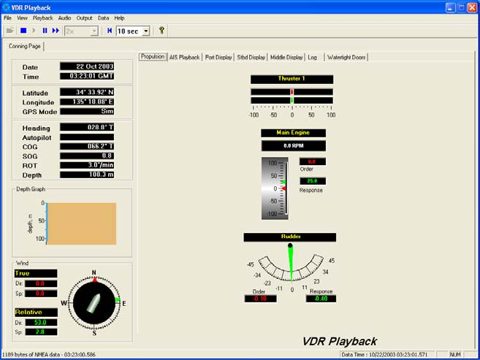Image resolution: width=480 pixels, height=360 pixels.
Task: Click the main engine vertical gauge
Action: click(275, 188)
